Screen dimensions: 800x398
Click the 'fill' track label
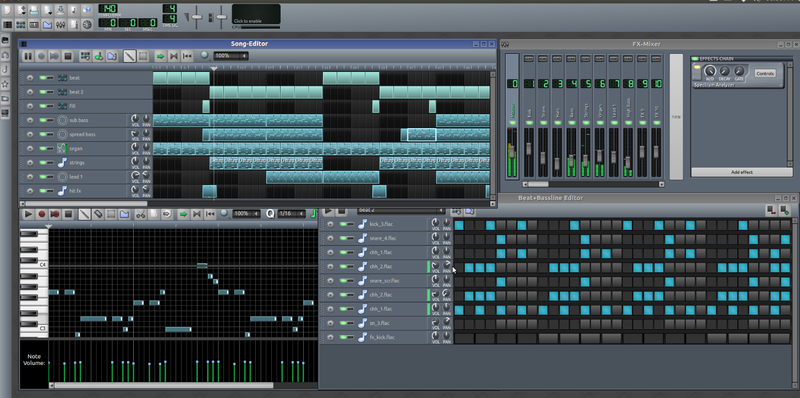[72, 106]
